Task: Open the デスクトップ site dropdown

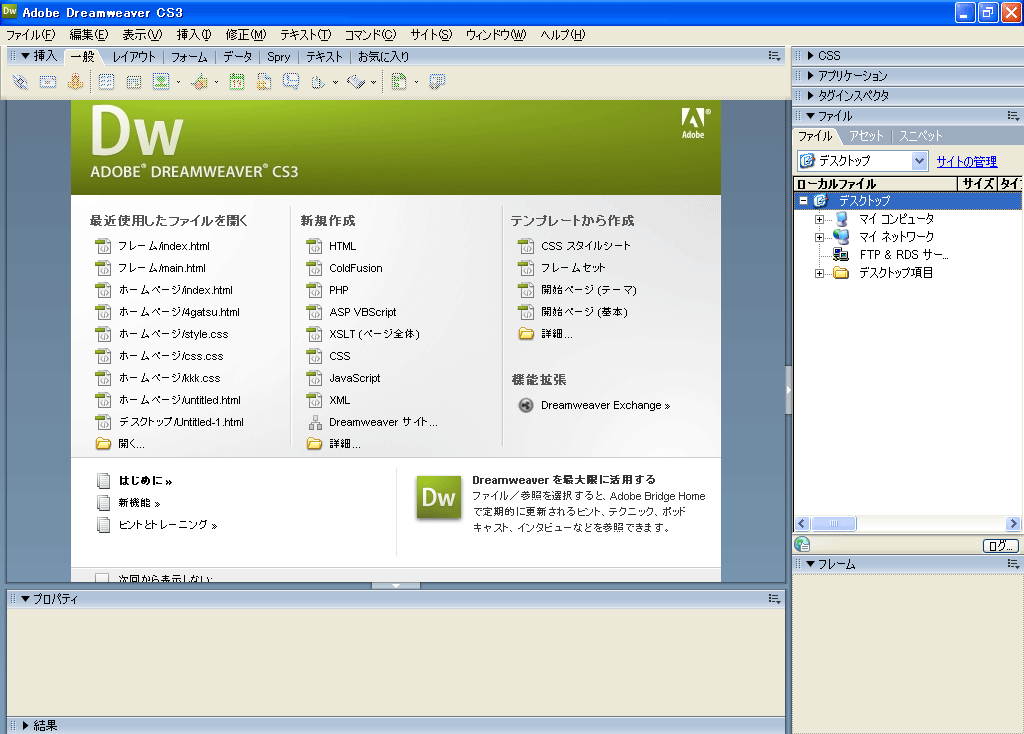Action: [919, 161]
